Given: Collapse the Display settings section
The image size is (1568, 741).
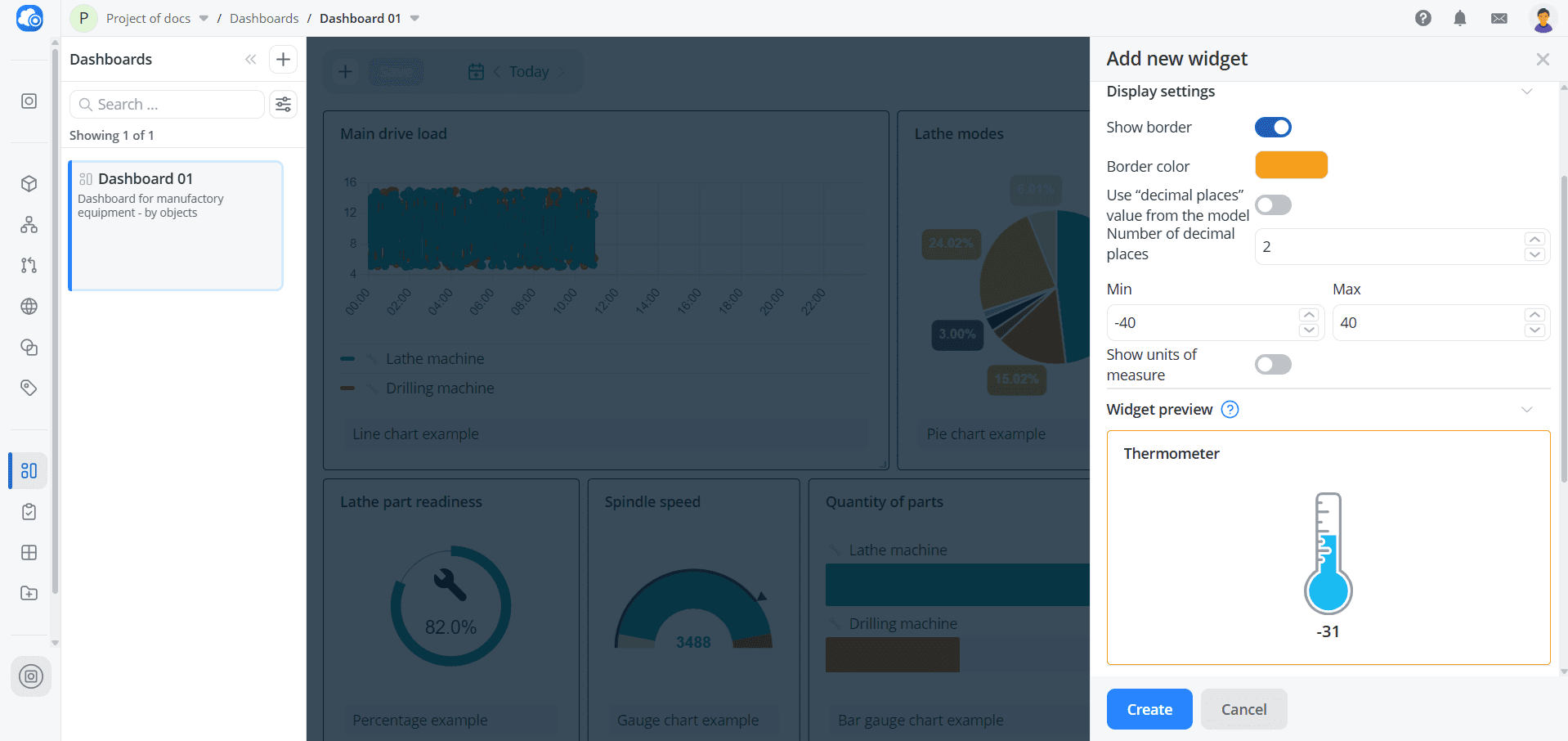Looking at the screenshot, I should point(1526,91).
